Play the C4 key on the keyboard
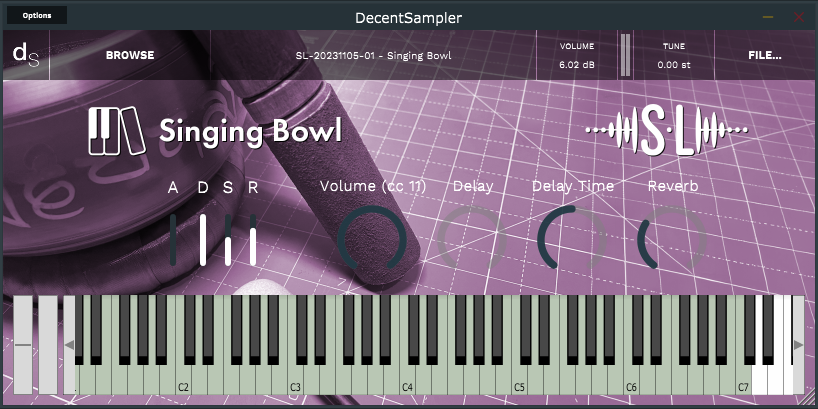 click(408, 381)
